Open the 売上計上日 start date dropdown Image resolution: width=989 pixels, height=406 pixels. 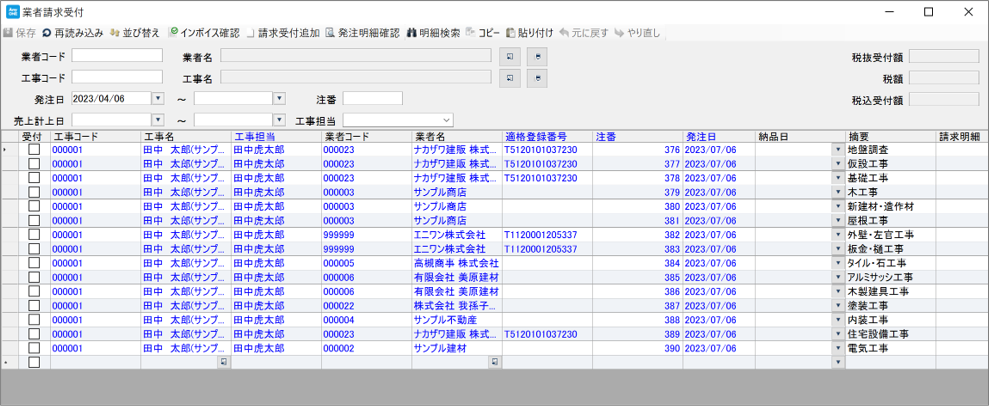[157, 121]
